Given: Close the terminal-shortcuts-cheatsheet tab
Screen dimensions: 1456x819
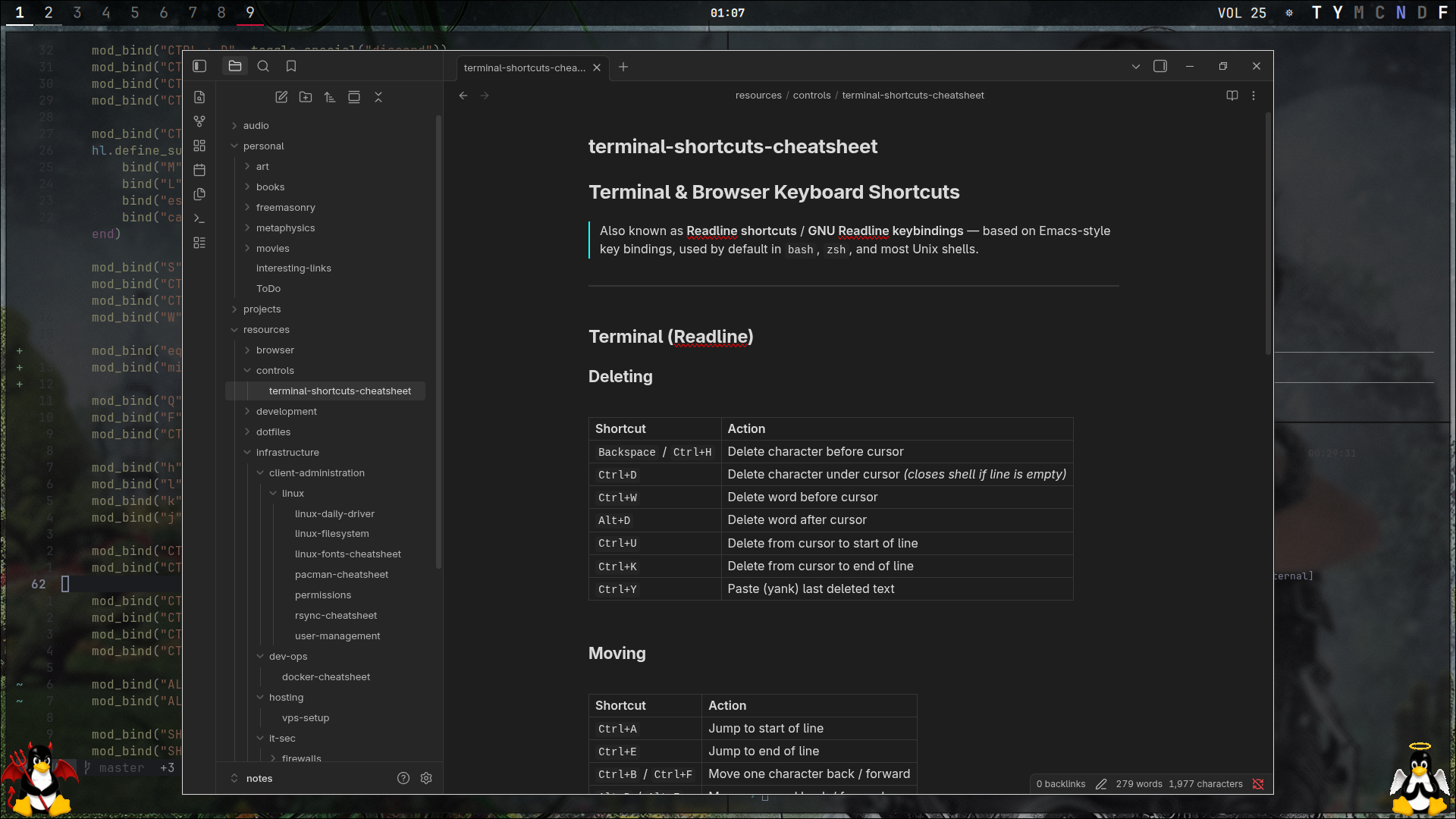Looking at the screenshot, I should click(597, 67).
